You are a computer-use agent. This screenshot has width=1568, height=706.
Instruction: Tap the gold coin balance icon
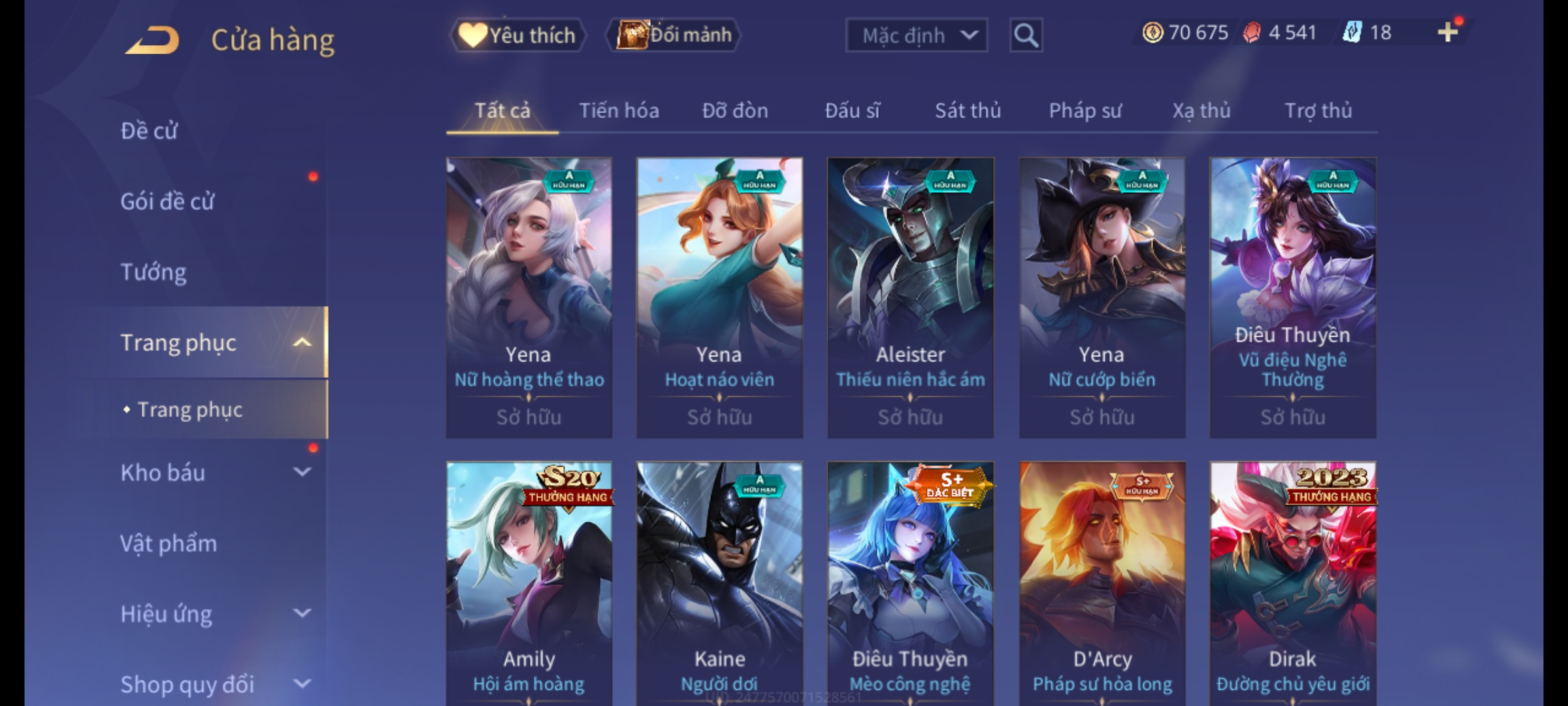pyautogui.click(x=1152, y=33)
